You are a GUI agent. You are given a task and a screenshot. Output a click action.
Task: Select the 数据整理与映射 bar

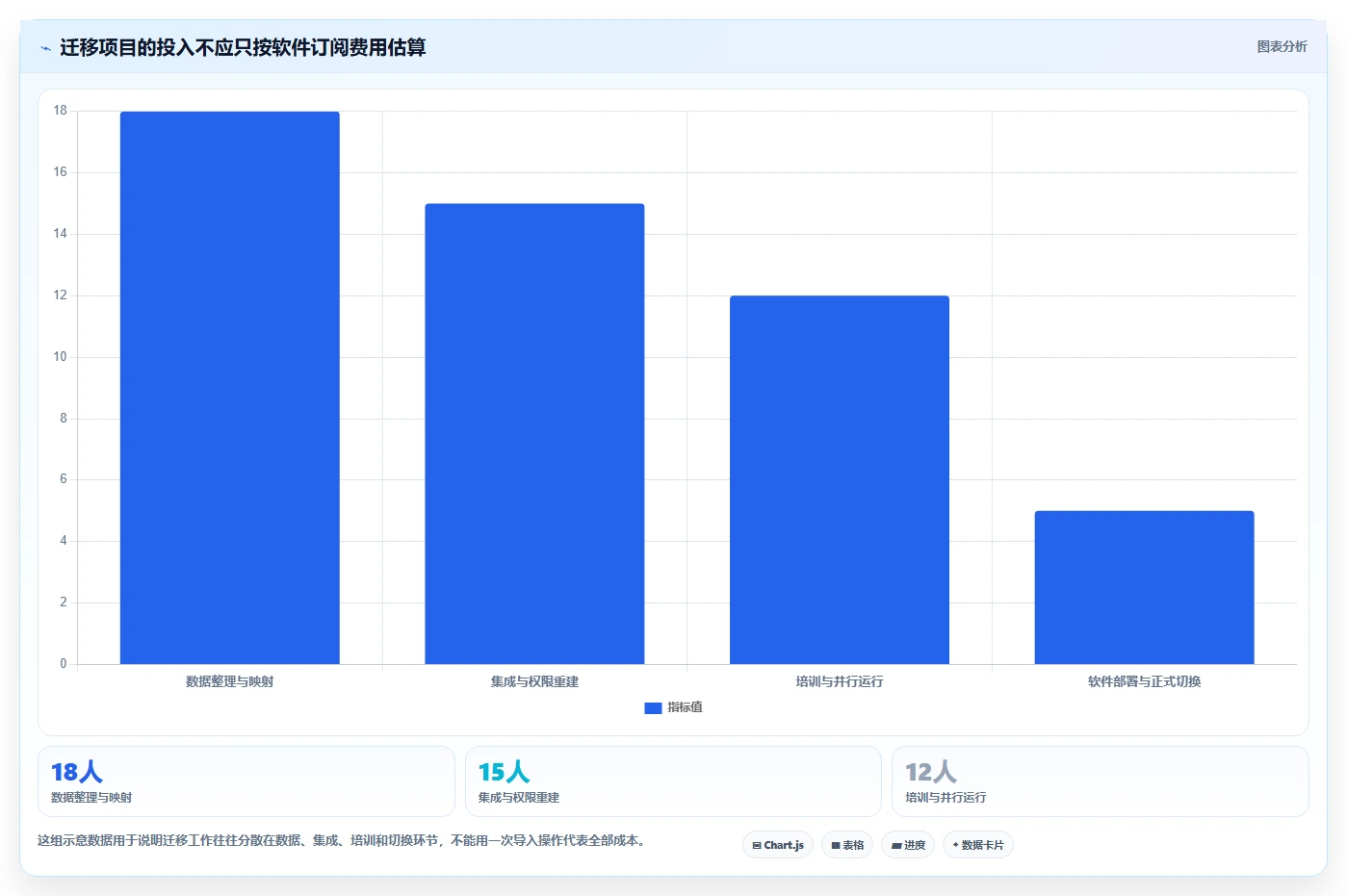(229, 388)
